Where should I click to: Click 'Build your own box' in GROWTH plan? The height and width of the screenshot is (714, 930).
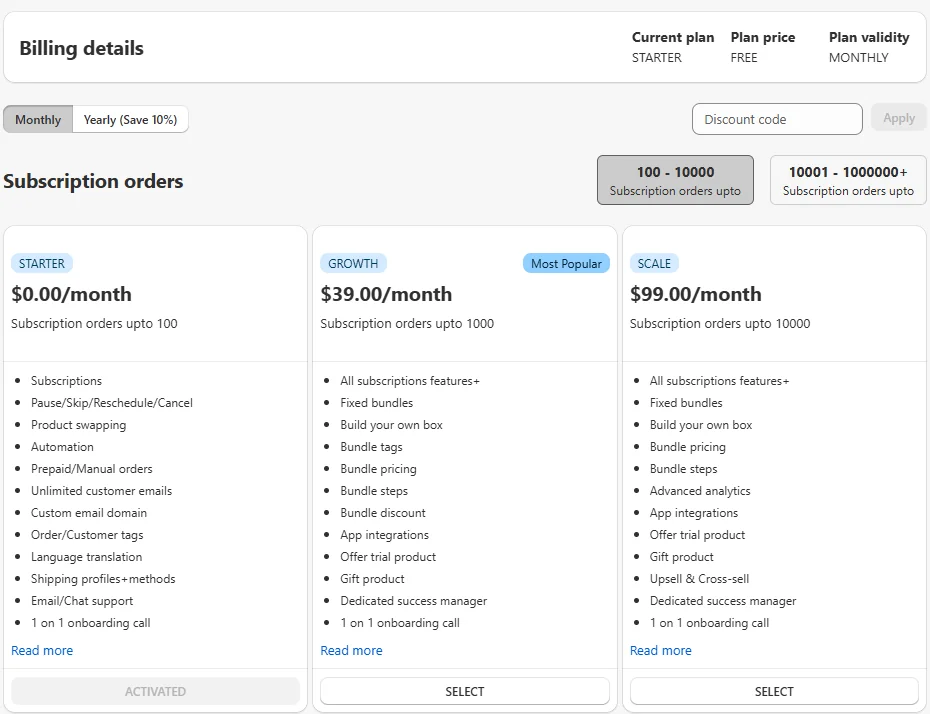[391, 425]
